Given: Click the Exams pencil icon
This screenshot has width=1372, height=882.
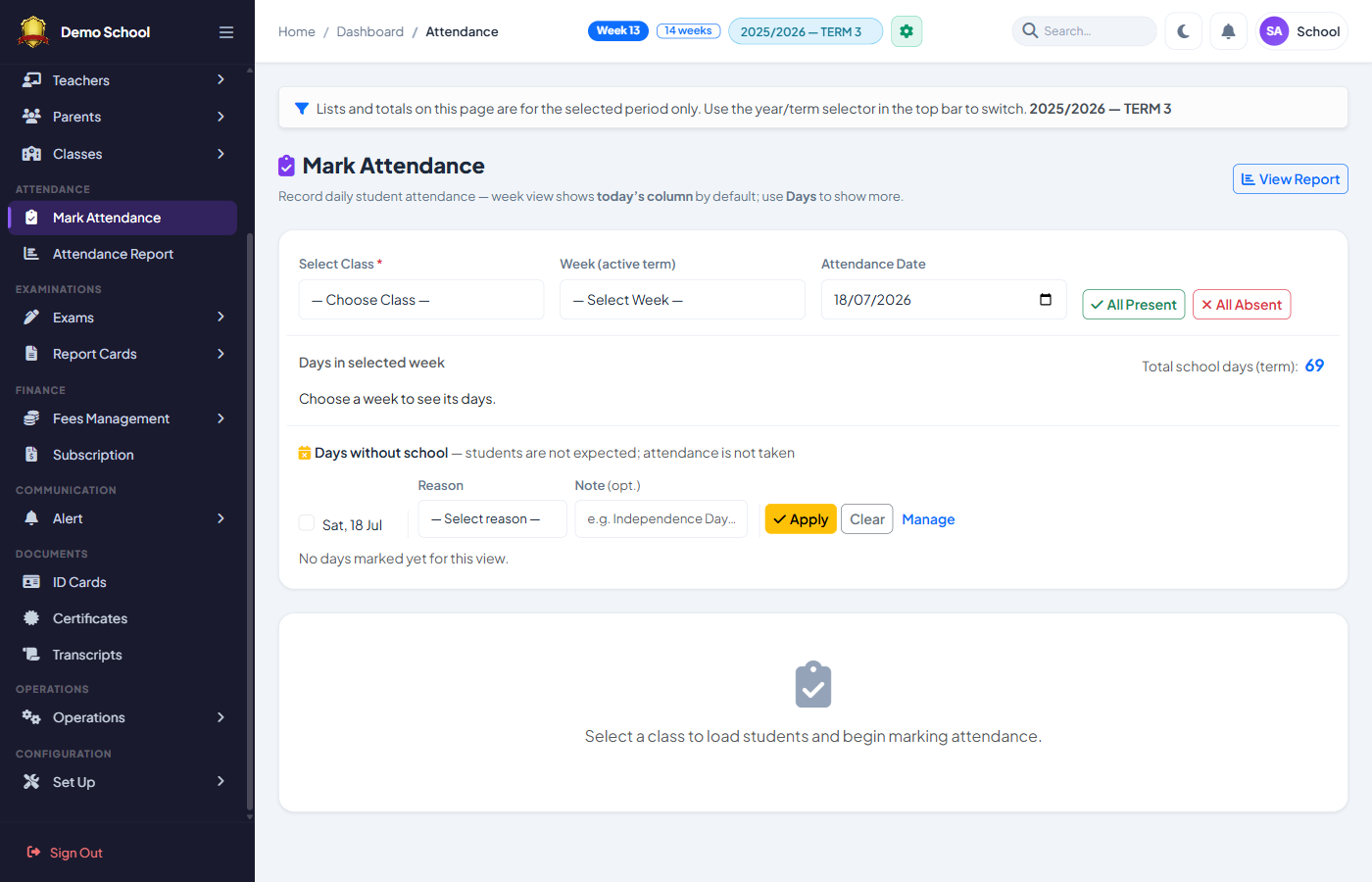Looking at the screenshot, I should (x=32, y=318).
